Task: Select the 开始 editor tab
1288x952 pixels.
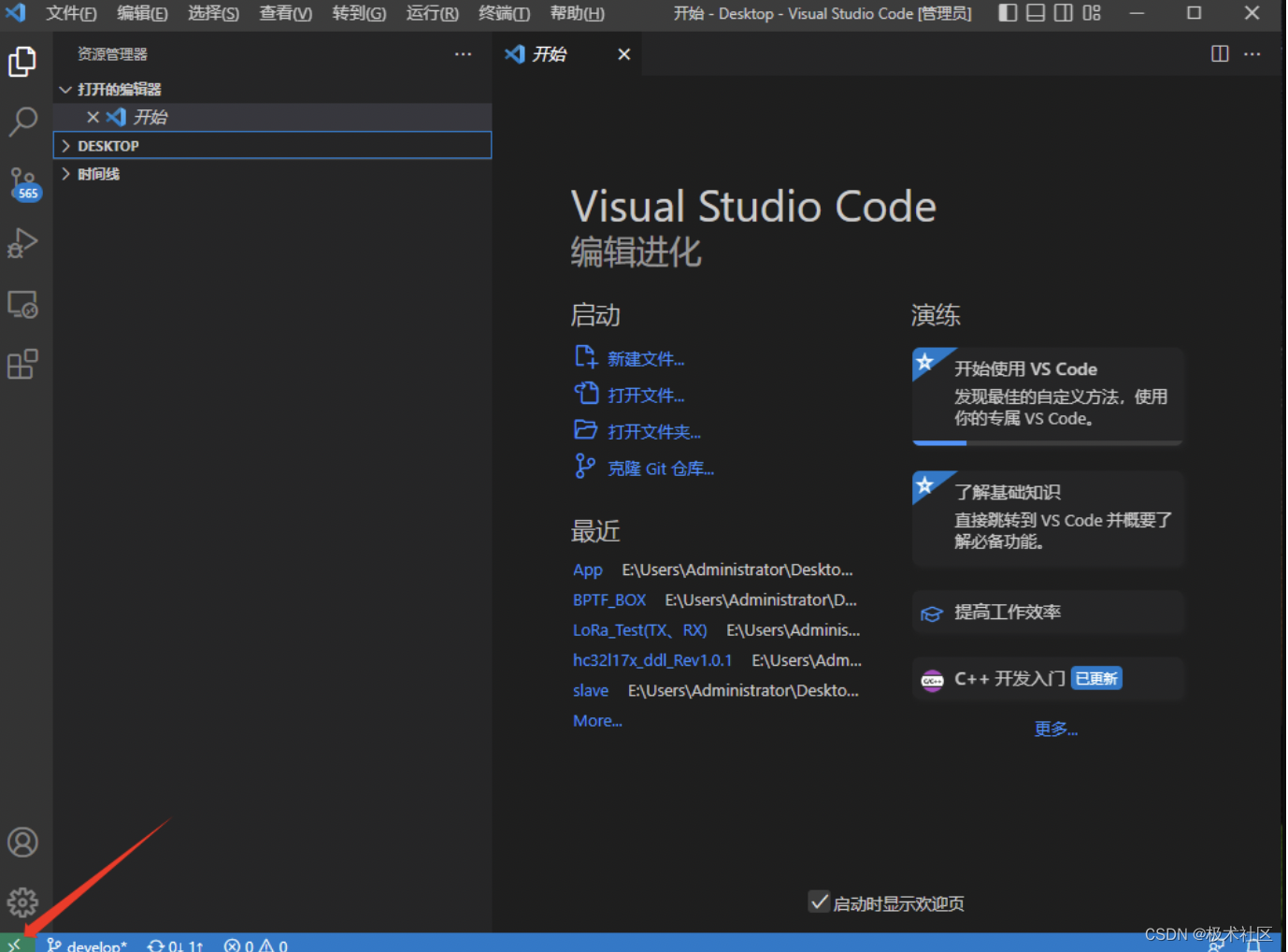Action: (568, 54)
